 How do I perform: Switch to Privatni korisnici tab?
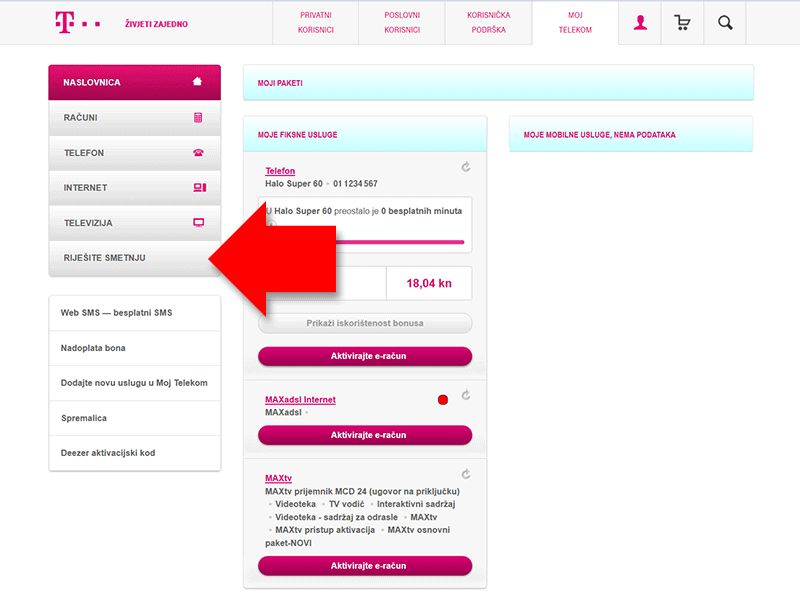tap(316, 22)
